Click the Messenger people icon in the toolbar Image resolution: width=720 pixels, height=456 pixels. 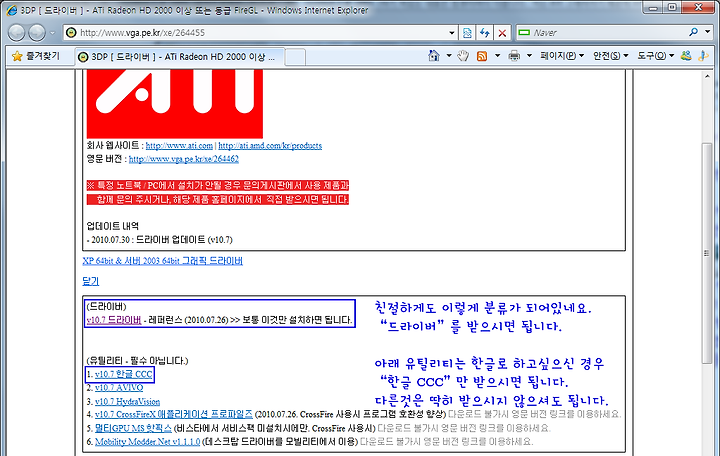point(686,56)
